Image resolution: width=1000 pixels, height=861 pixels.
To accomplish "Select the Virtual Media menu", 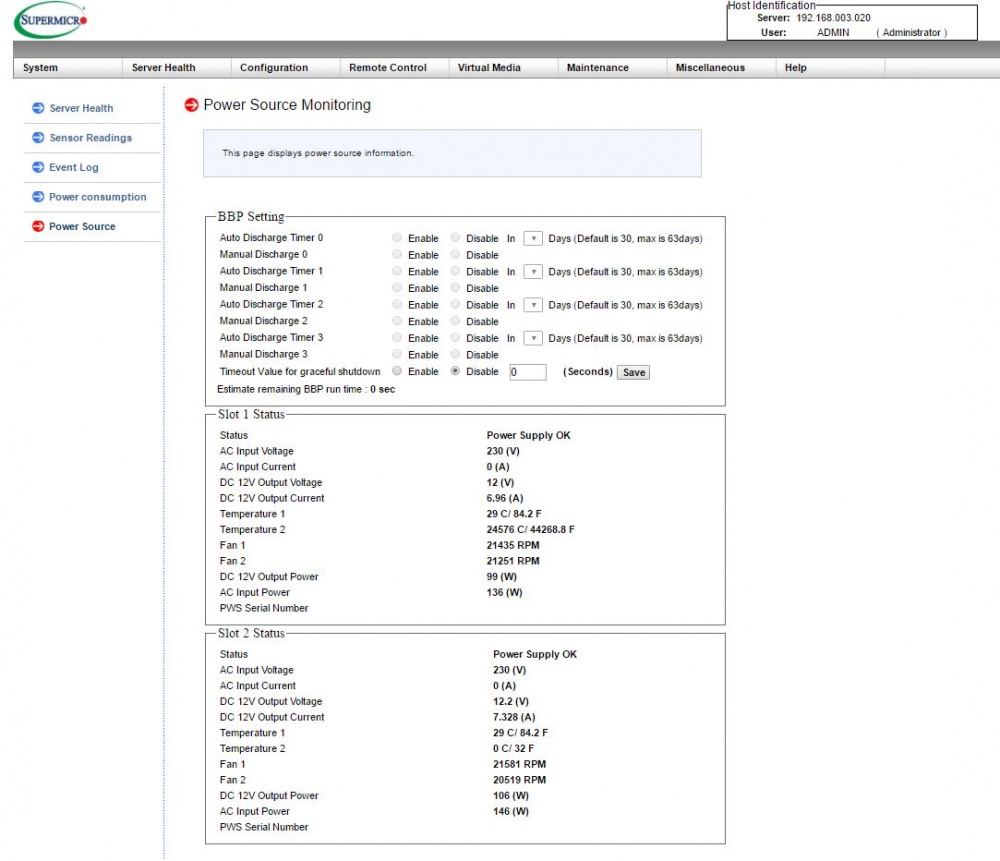I will 489,67.
